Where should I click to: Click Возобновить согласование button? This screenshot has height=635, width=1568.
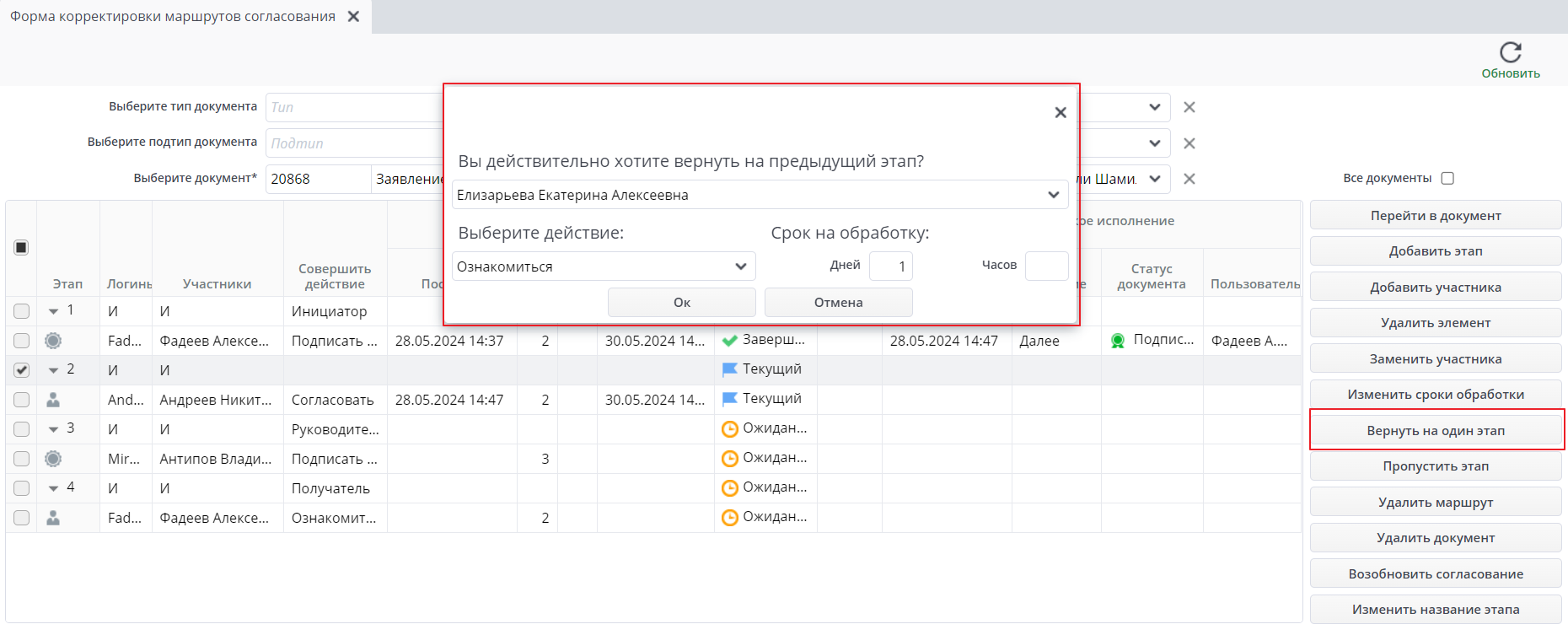click(x=1436, y=573)
